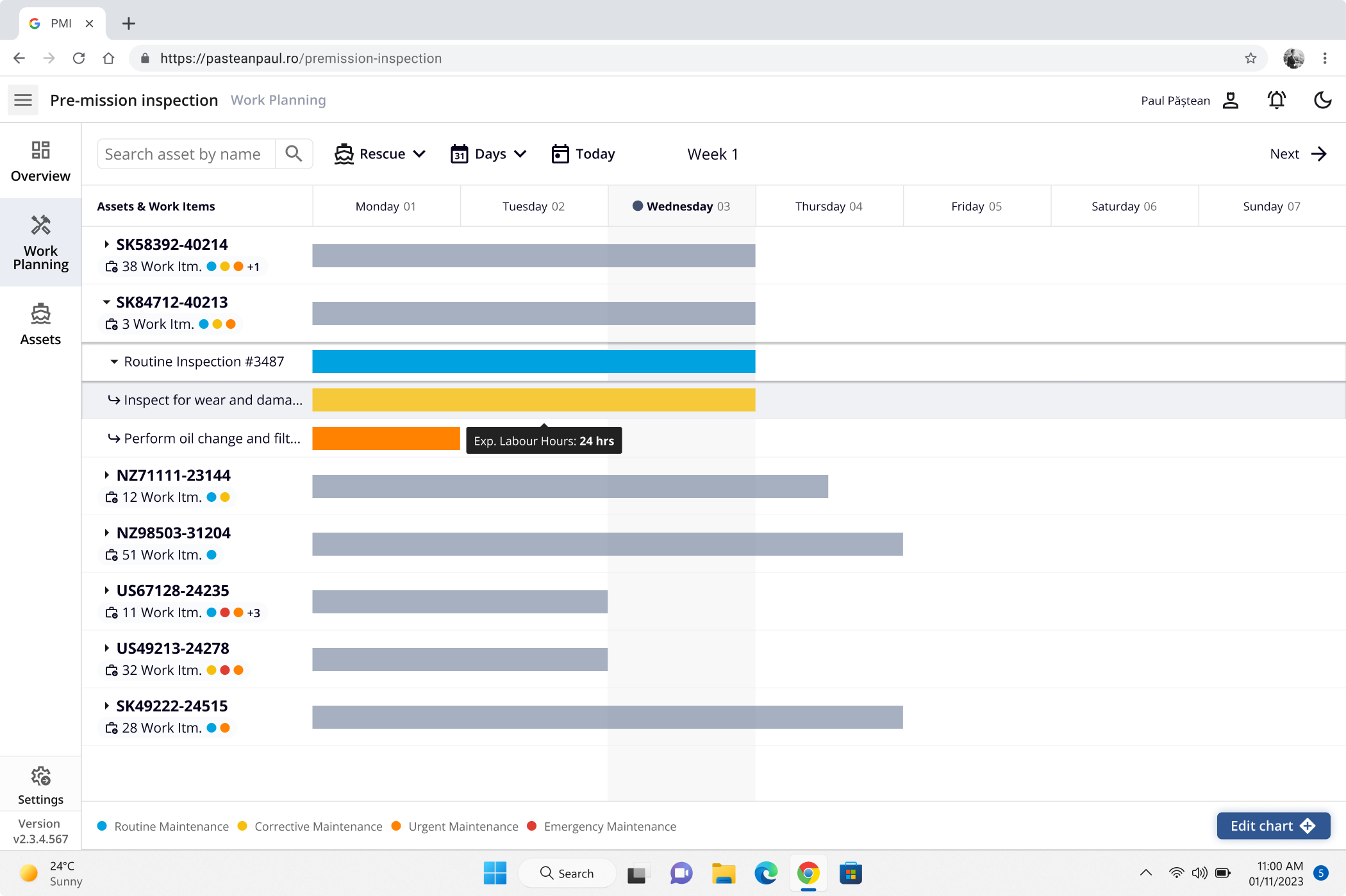Viewport: 1346px width, 896px height.
Task: Click the search magnifier icon
Action: (294, 154)
